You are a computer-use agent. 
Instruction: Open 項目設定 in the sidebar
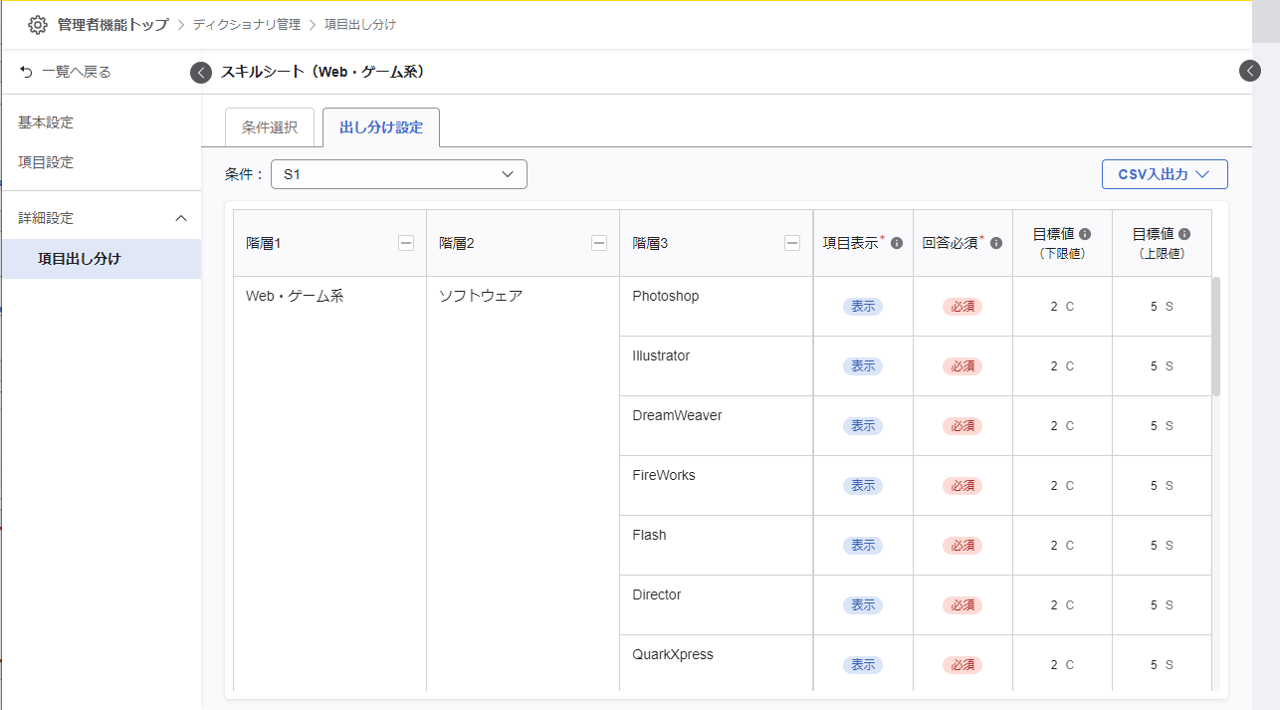[46, 162]
